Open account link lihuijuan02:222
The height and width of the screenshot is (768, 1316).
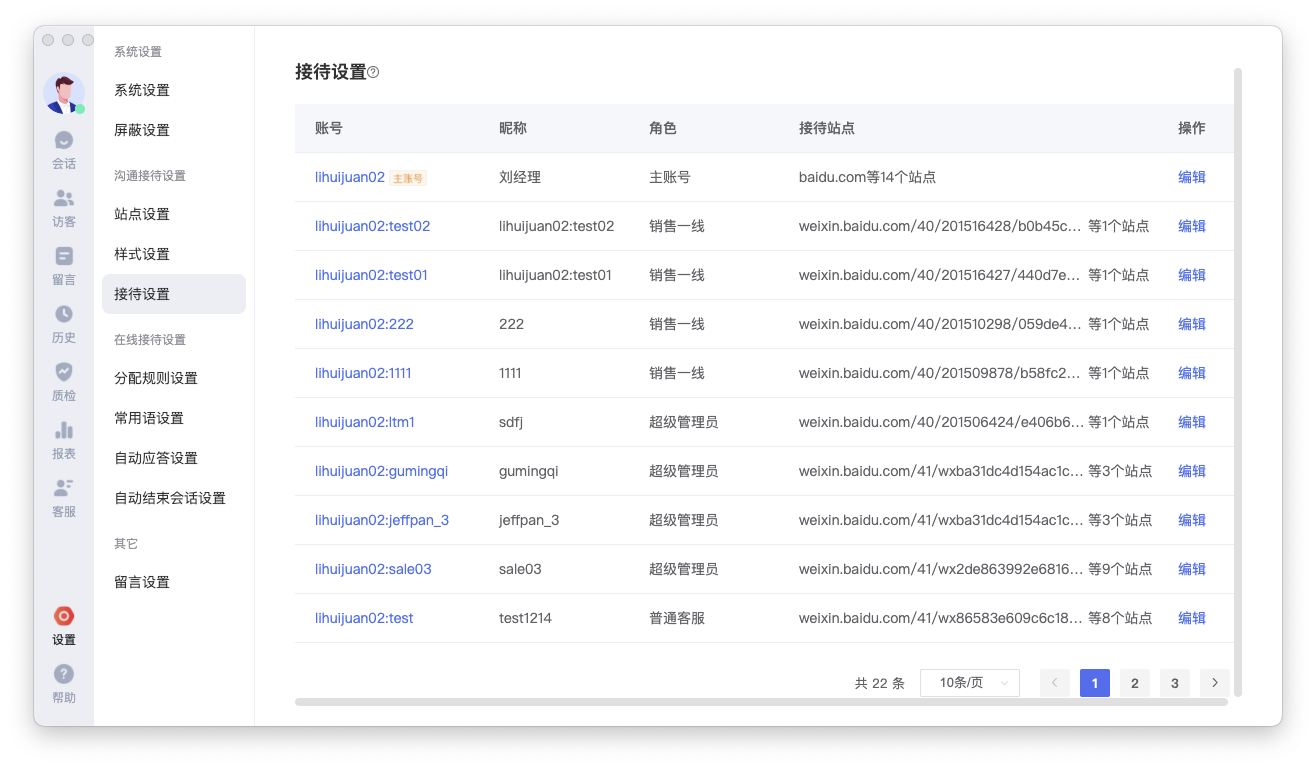[364, 324]
